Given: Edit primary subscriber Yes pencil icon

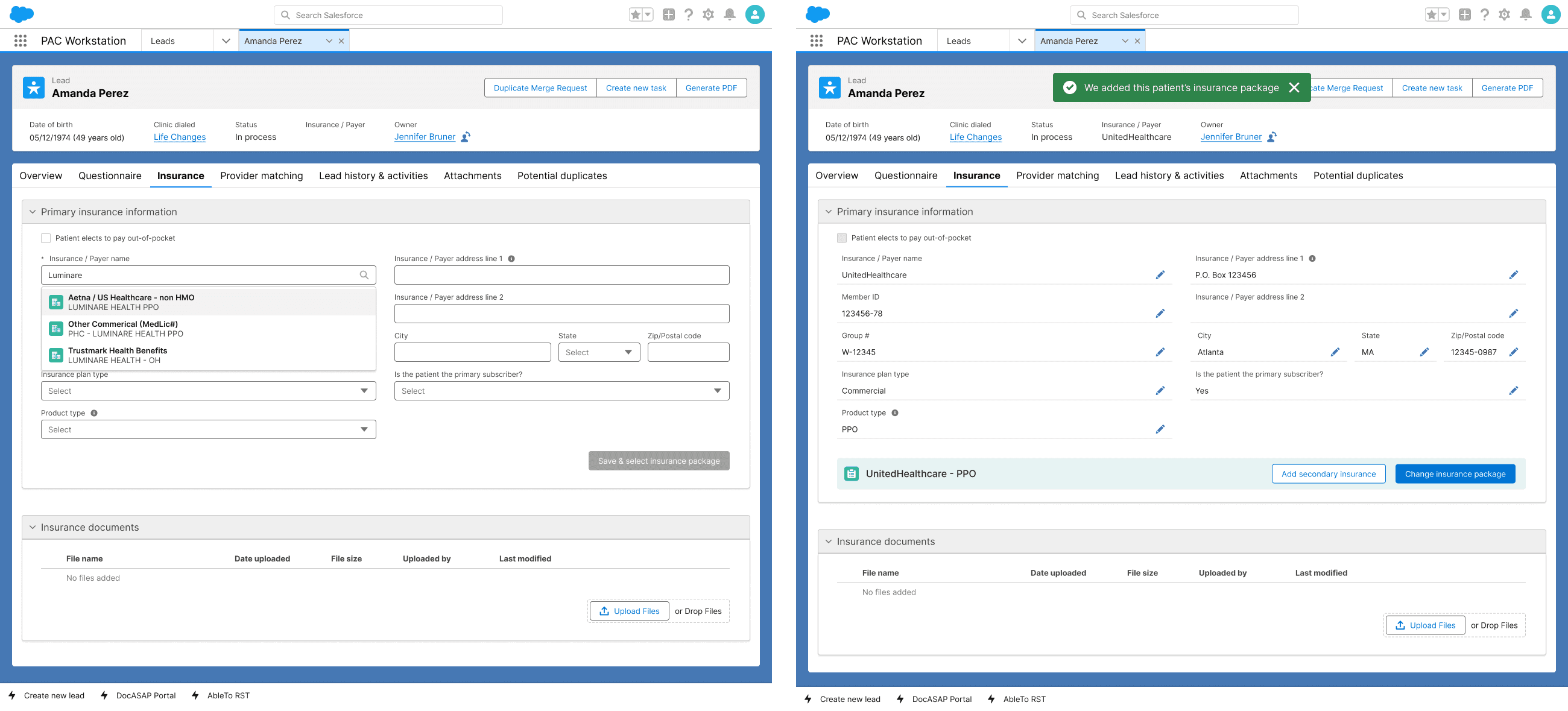Looking at the screenshot, I should click(x=1514, y=391).
